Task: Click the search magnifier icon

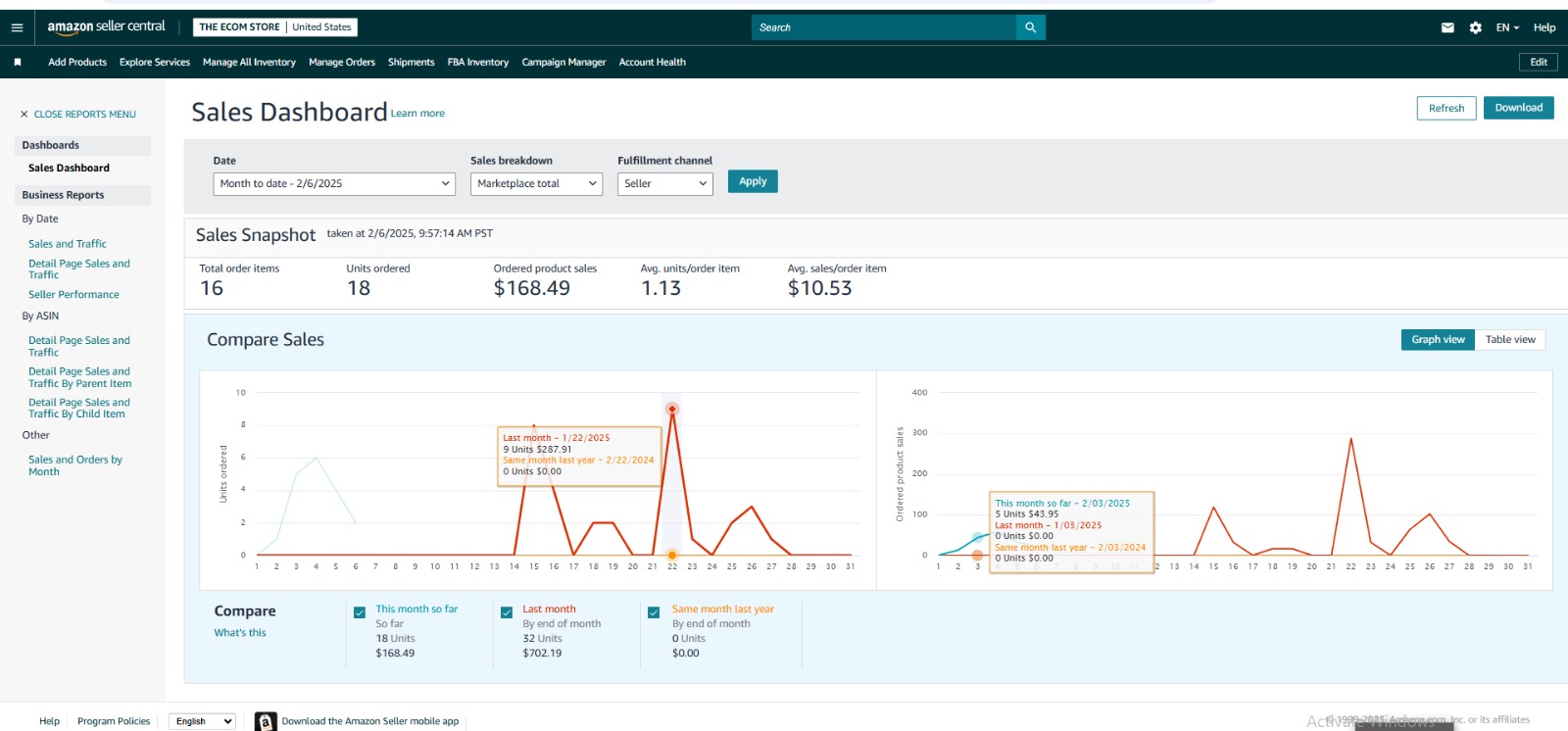Action: pyautogui.click(x=1030, y=27)
